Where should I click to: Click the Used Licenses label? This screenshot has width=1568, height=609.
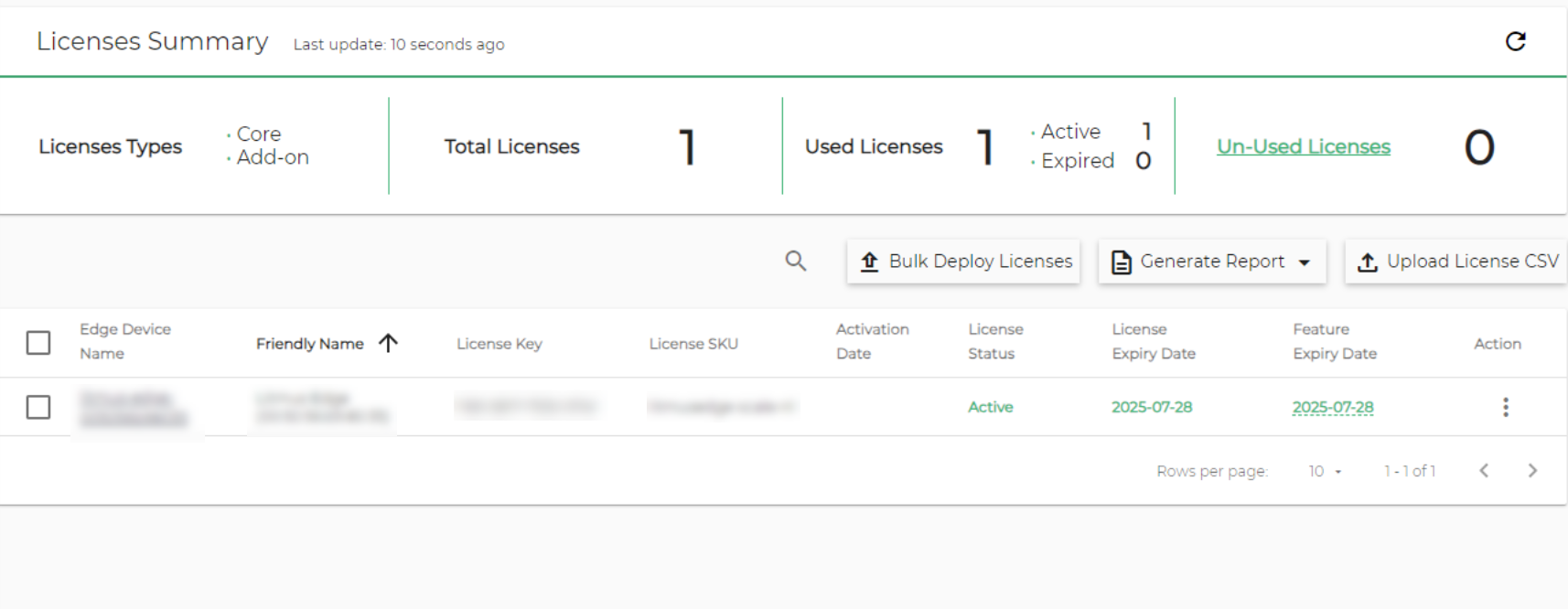pyautogui.click(x=874, y=146)
